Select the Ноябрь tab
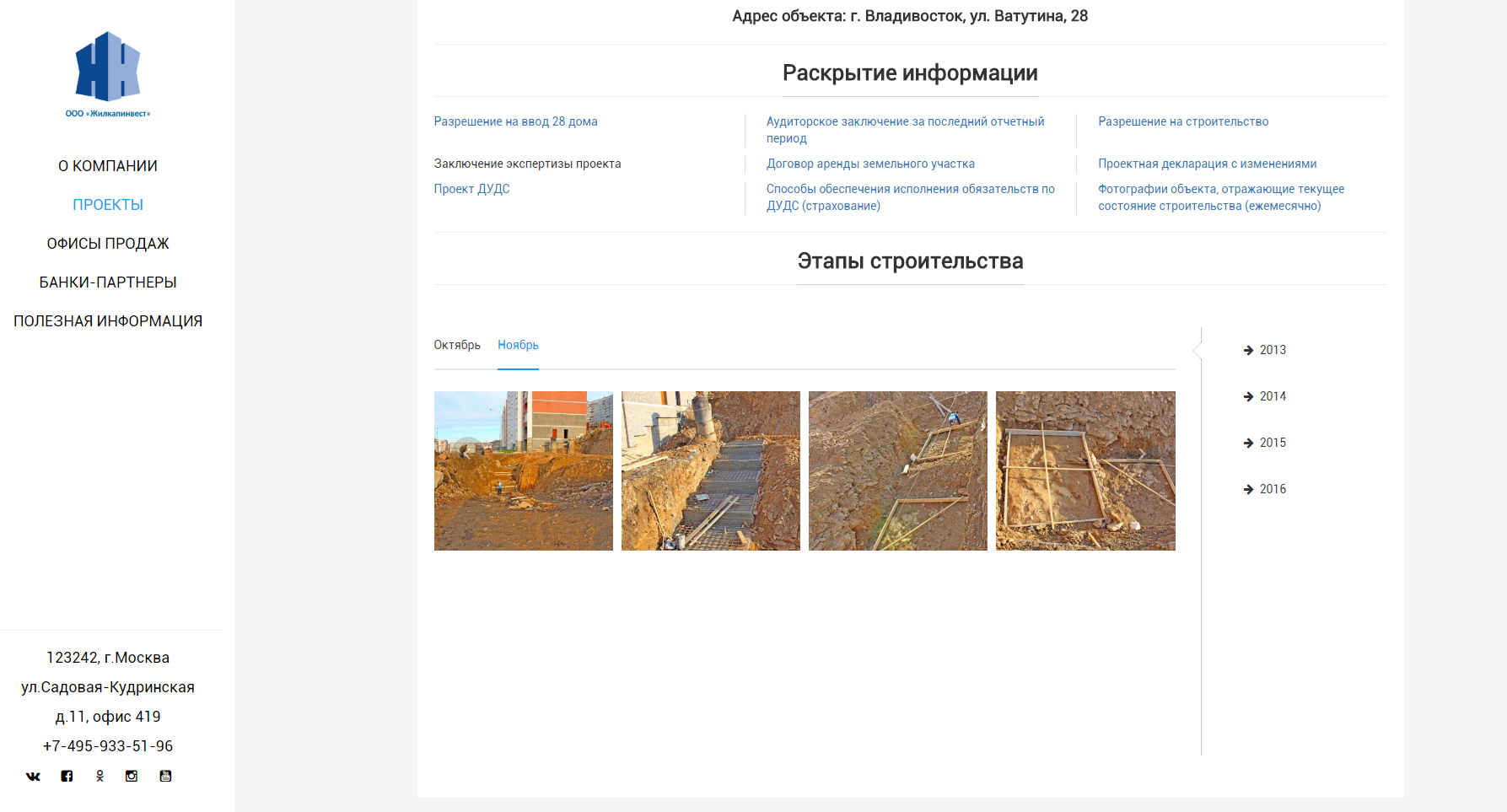Screen dimensions: 1507x812 tap(518, 345)
